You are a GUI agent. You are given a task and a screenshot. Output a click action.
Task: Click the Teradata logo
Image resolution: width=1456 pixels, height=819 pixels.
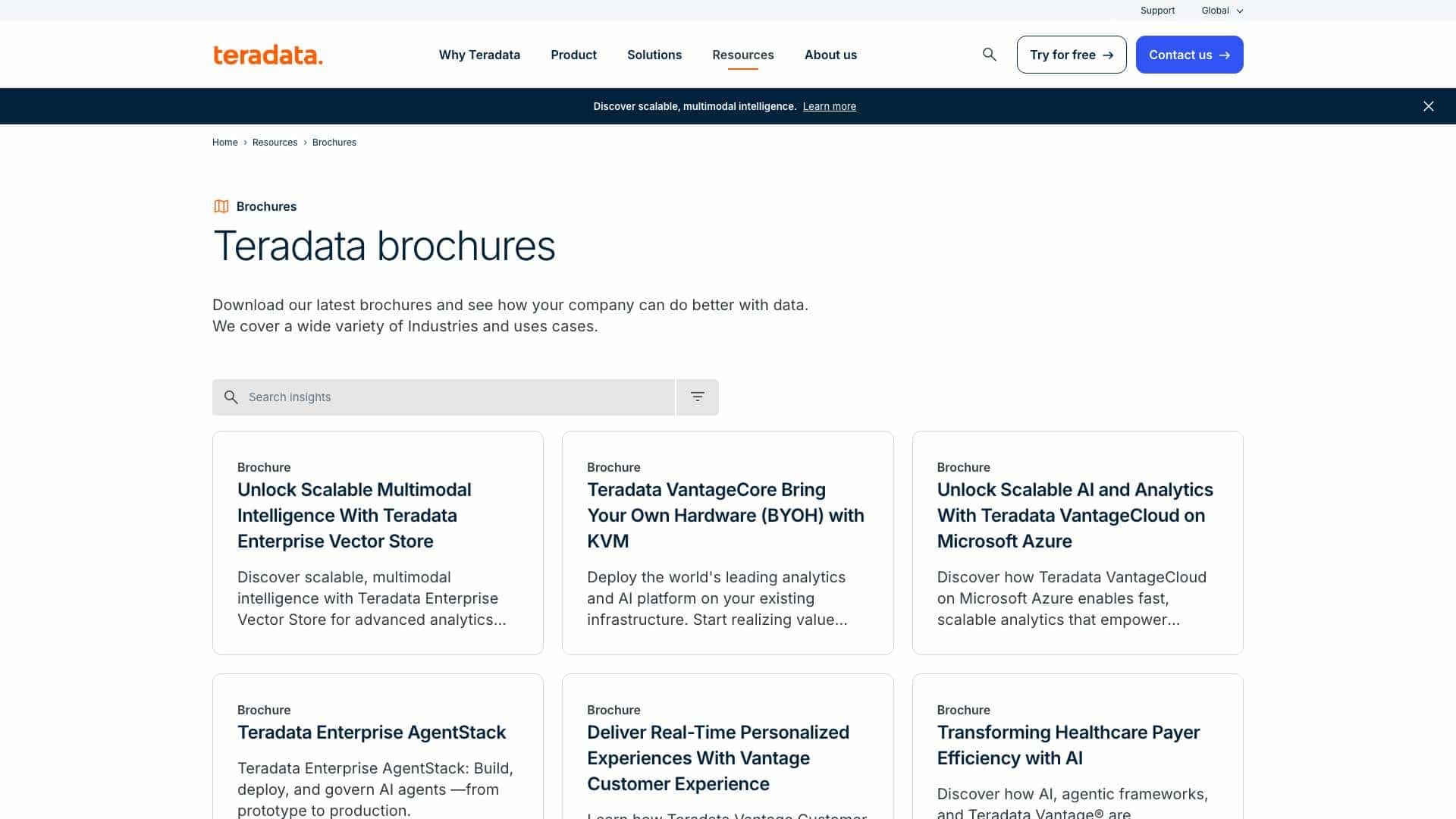[268, 55]
